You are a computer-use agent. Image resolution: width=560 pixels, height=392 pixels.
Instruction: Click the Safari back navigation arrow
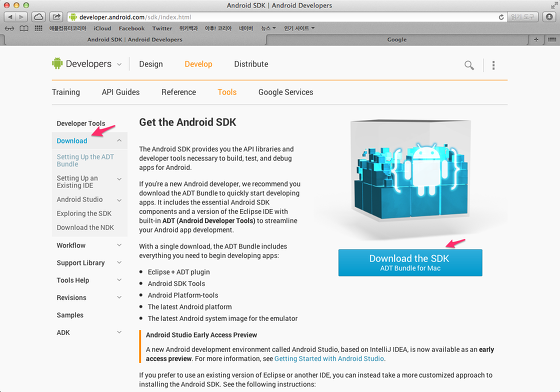(x=10, y=17)
